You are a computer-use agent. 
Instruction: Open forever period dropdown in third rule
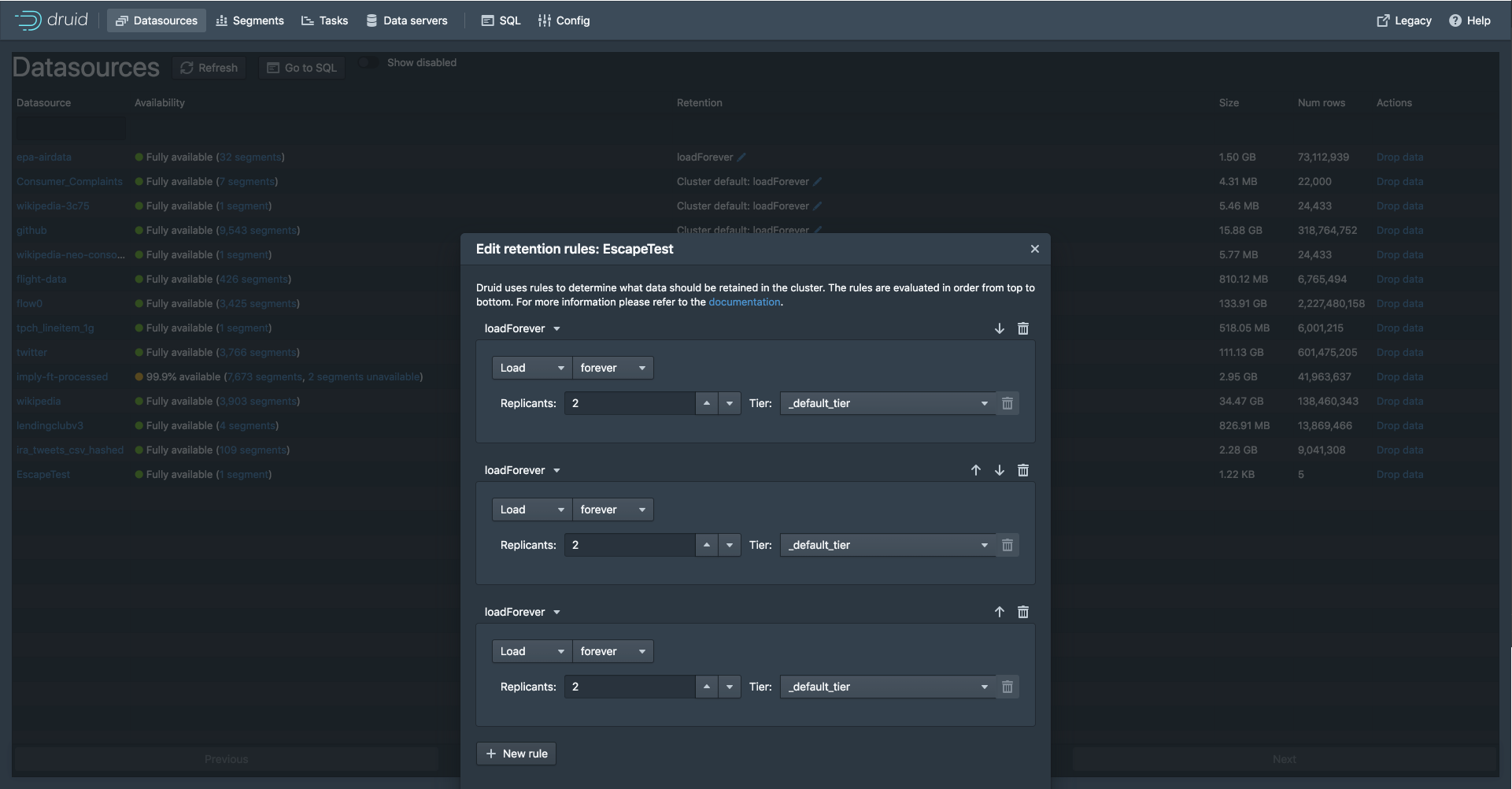613,651
